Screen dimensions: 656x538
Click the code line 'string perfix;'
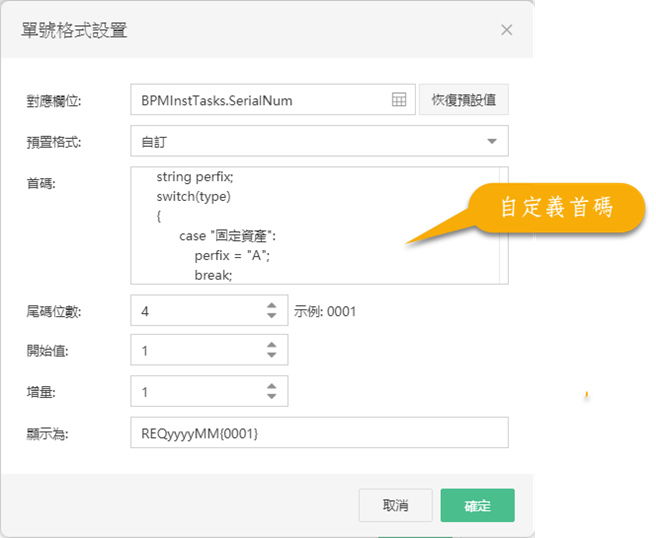[195, 177]
